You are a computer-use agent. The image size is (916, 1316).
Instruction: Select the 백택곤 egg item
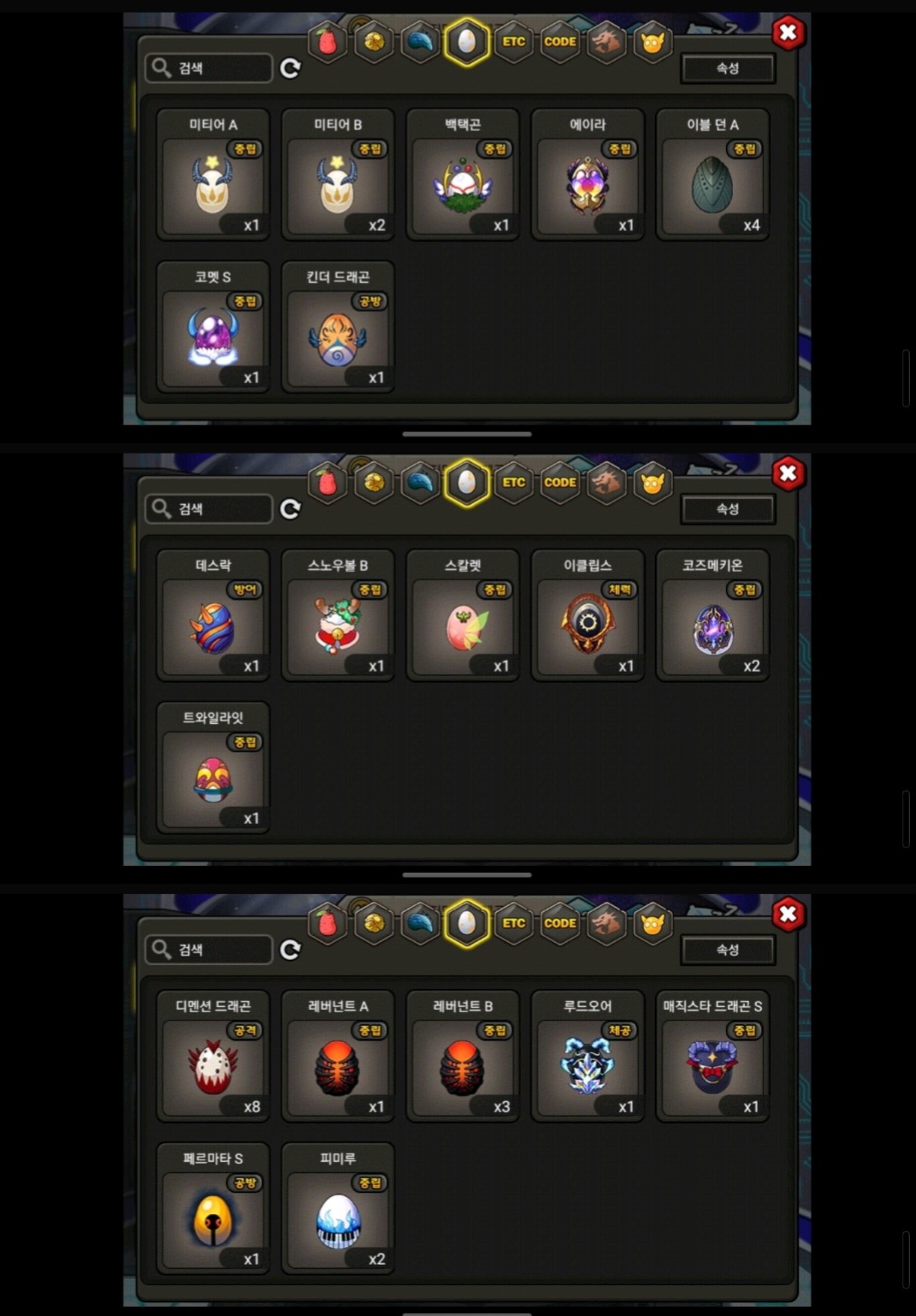coord(463,175)
